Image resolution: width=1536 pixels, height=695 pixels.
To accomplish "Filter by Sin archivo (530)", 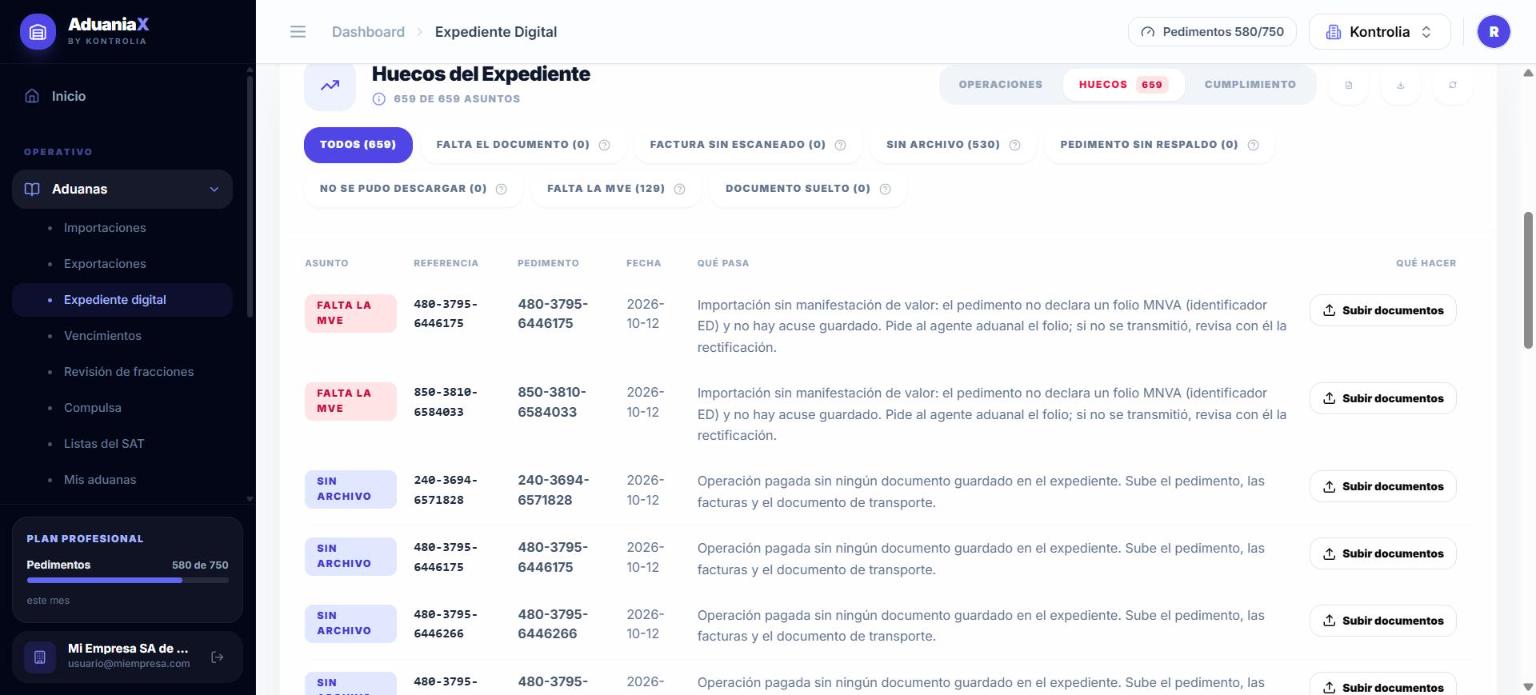I will (x=953, y=145).
